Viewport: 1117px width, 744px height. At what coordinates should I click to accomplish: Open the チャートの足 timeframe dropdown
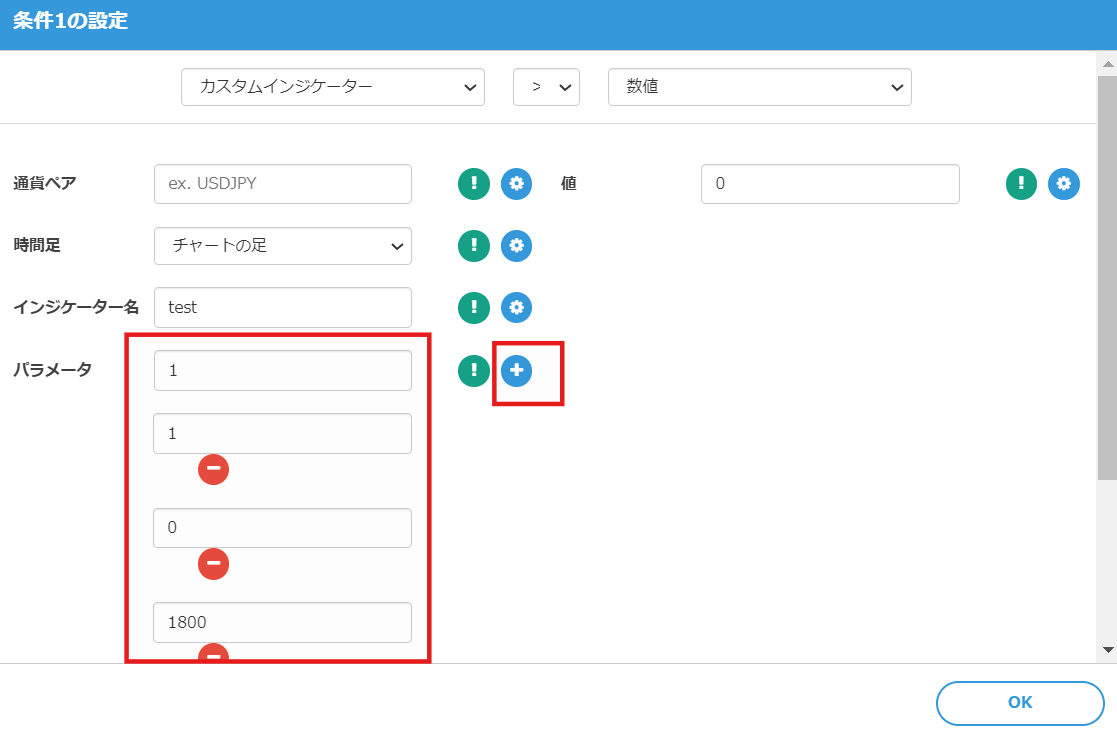coord(282,246)
